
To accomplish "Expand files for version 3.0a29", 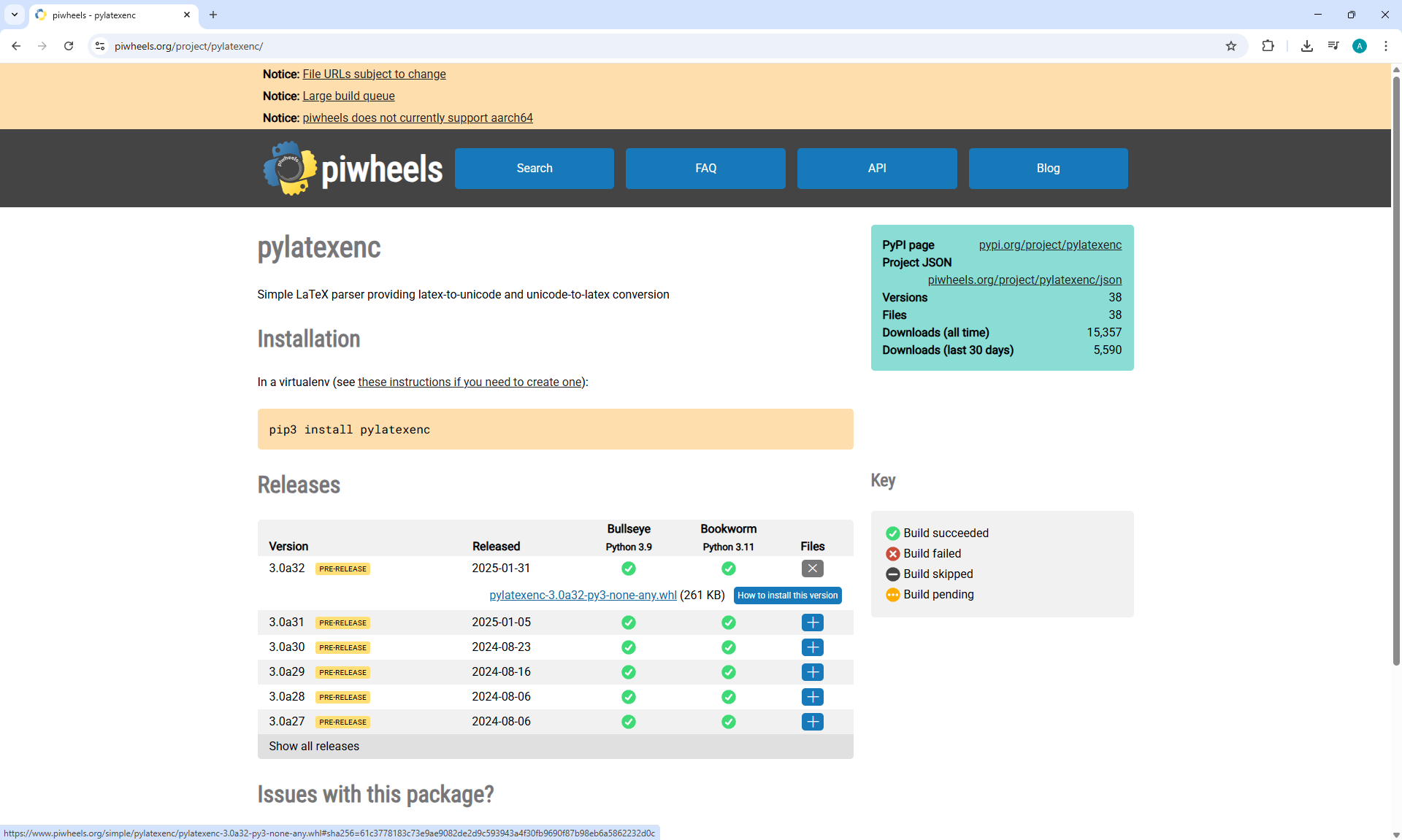I will [812, 672].
